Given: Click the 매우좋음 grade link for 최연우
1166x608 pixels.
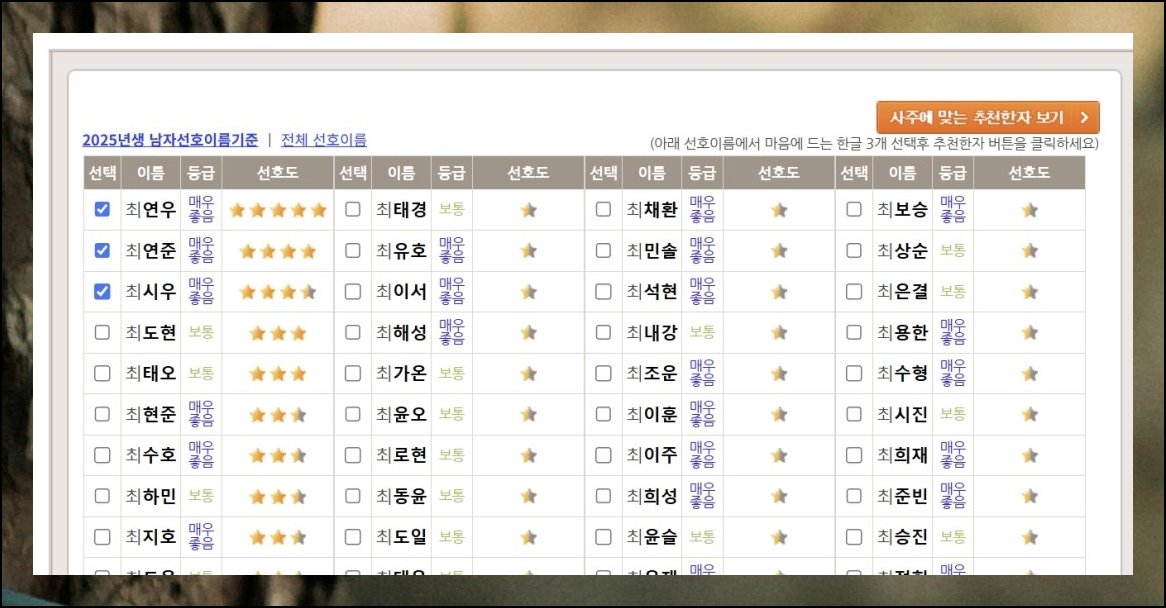Looking at the screenshot, I should pos(201,210).
